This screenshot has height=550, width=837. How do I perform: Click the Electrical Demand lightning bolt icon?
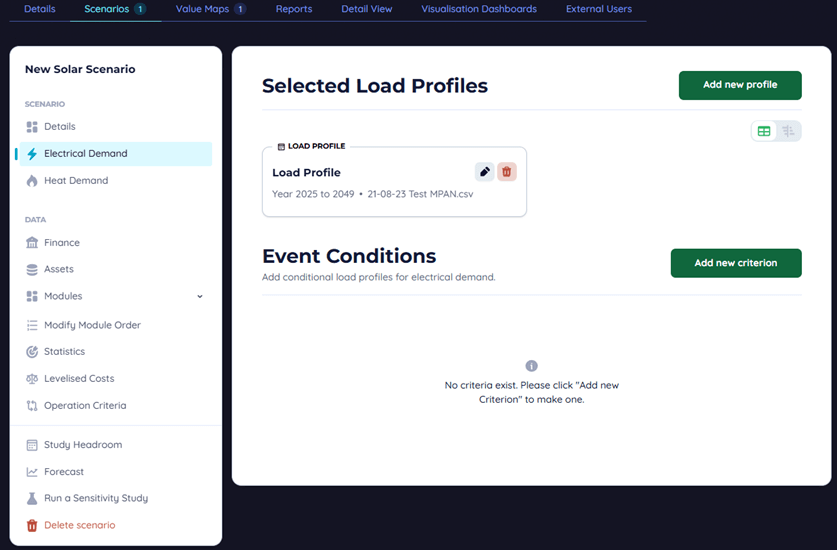click(32, 154)
